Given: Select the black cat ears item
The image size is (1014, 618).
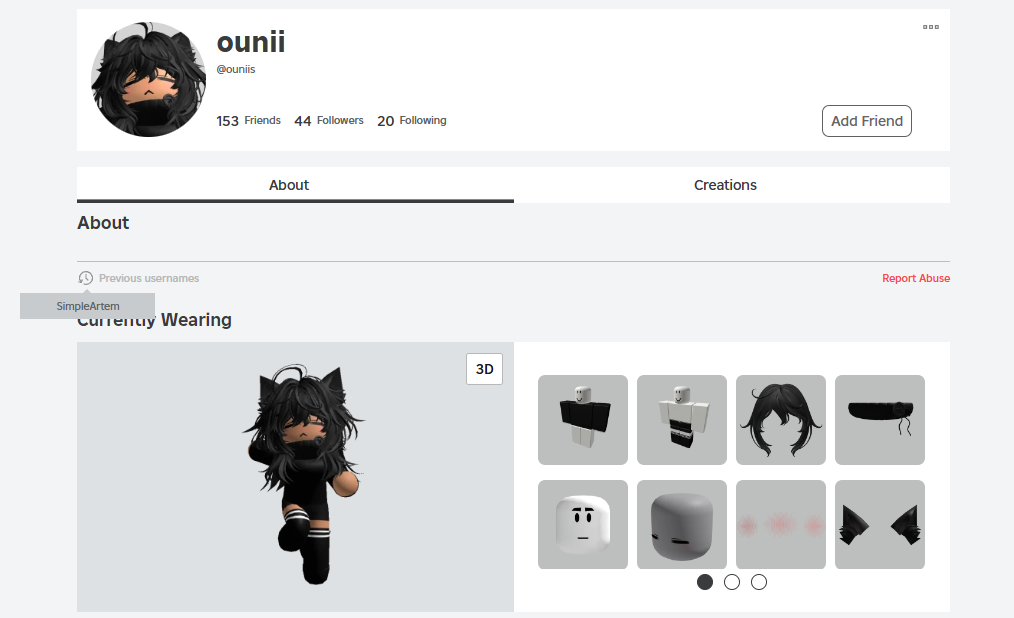Looking at the screenshot, I should click(879, 524).
